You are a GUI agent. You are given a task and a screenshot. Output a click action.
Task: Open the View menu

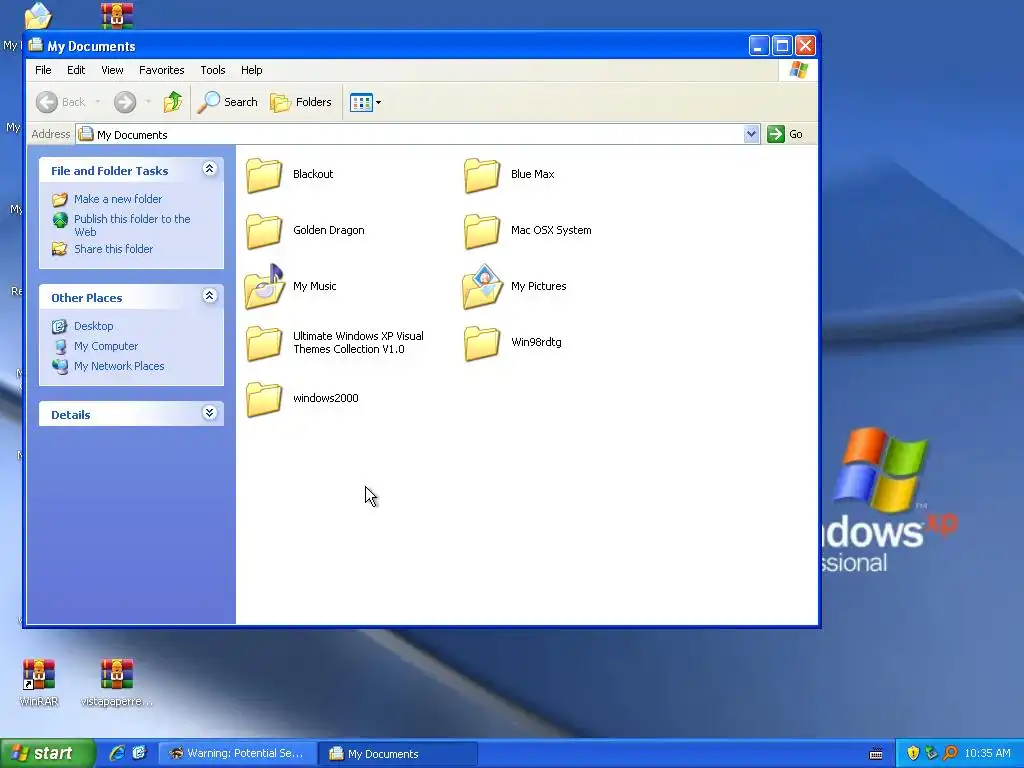click(x=112, y=70)
